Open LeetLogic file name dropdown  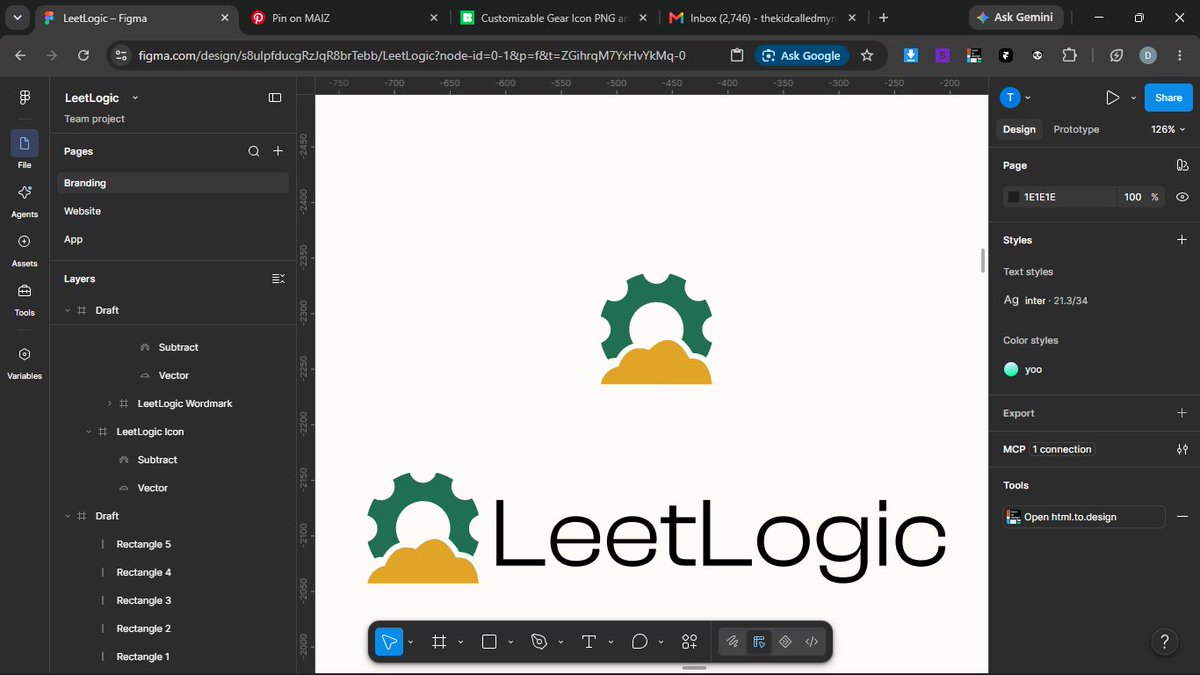(x=135, y=98)
